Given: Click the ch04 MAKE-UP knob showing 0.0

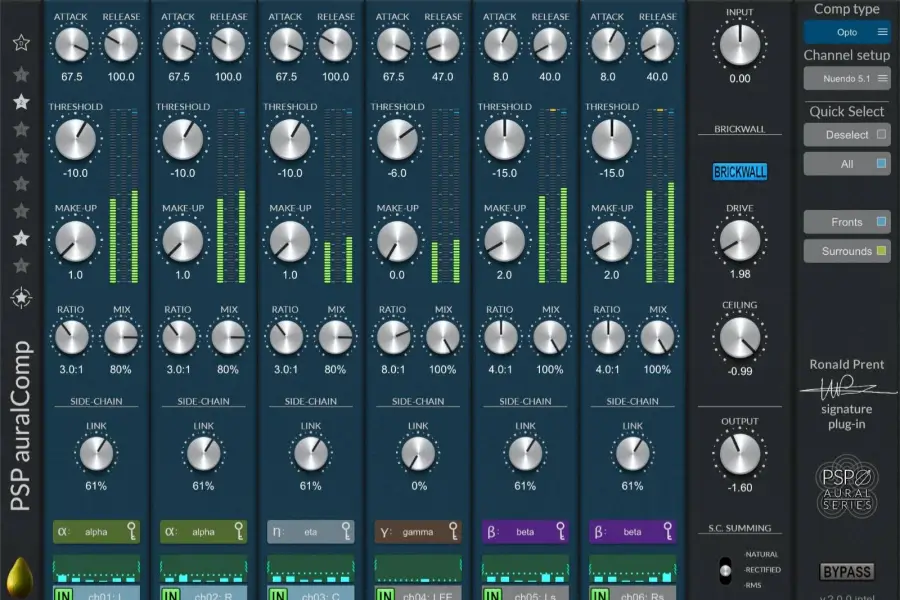Looking at the screenshot, I should tap(397, 241).
